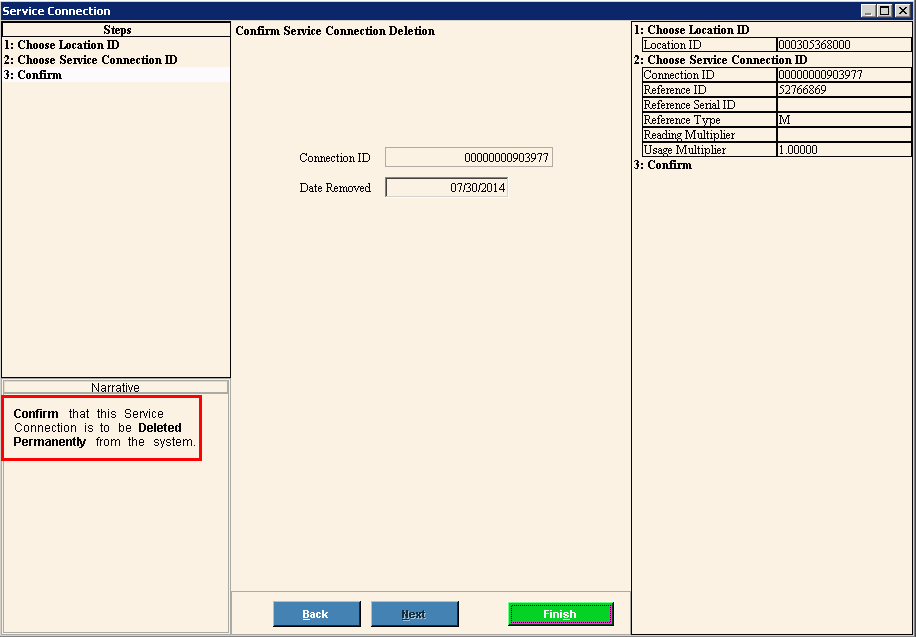Click Connection ID value in right summary table

pyautogui.click(x=844, y=75)
